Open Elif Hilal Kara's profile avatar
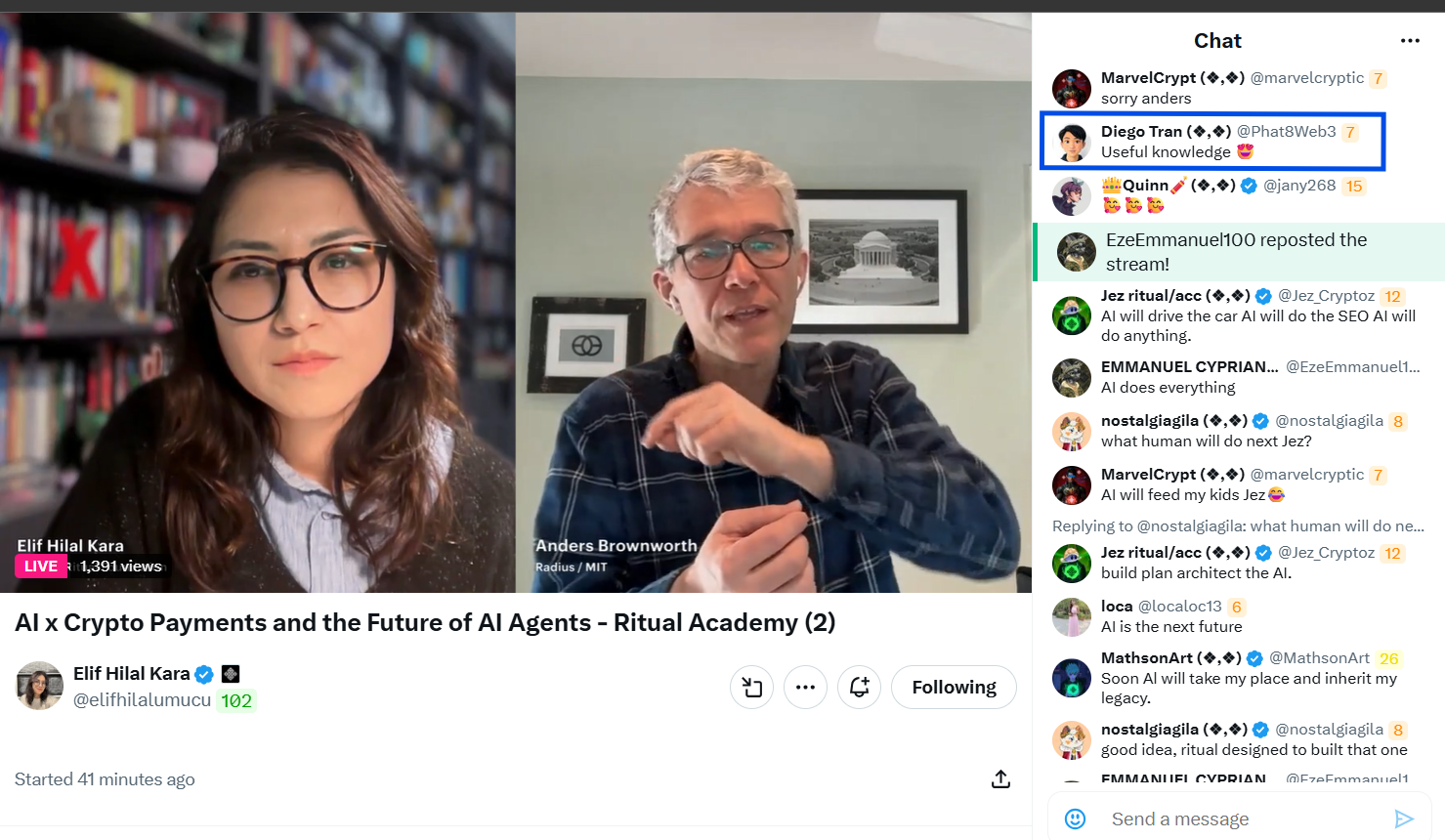Screen dimensions: 1445x840 [x=39, y=686]
